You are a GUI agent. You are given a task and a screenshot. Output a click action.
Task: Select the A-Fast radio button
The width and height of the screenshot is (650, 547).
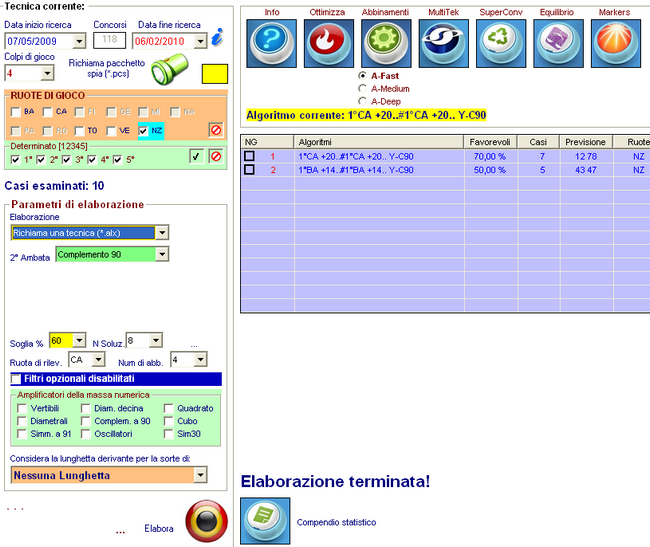tap(362, 76)
